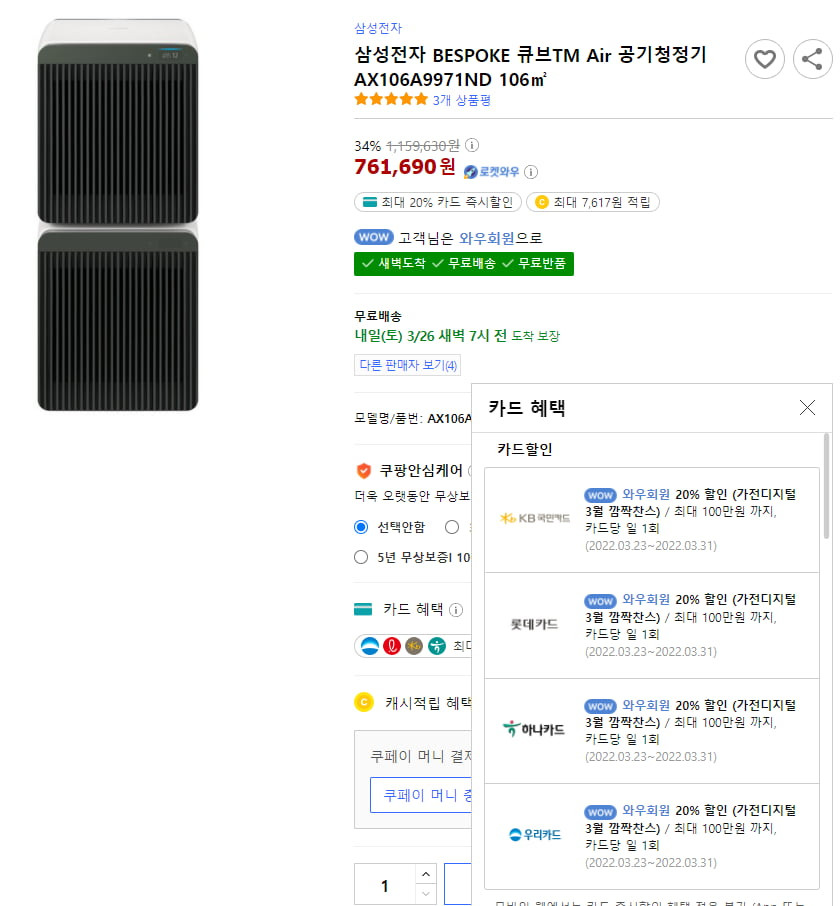
Task: Close the 카드 혜택 popup
Action: click(x=807, y=408)
